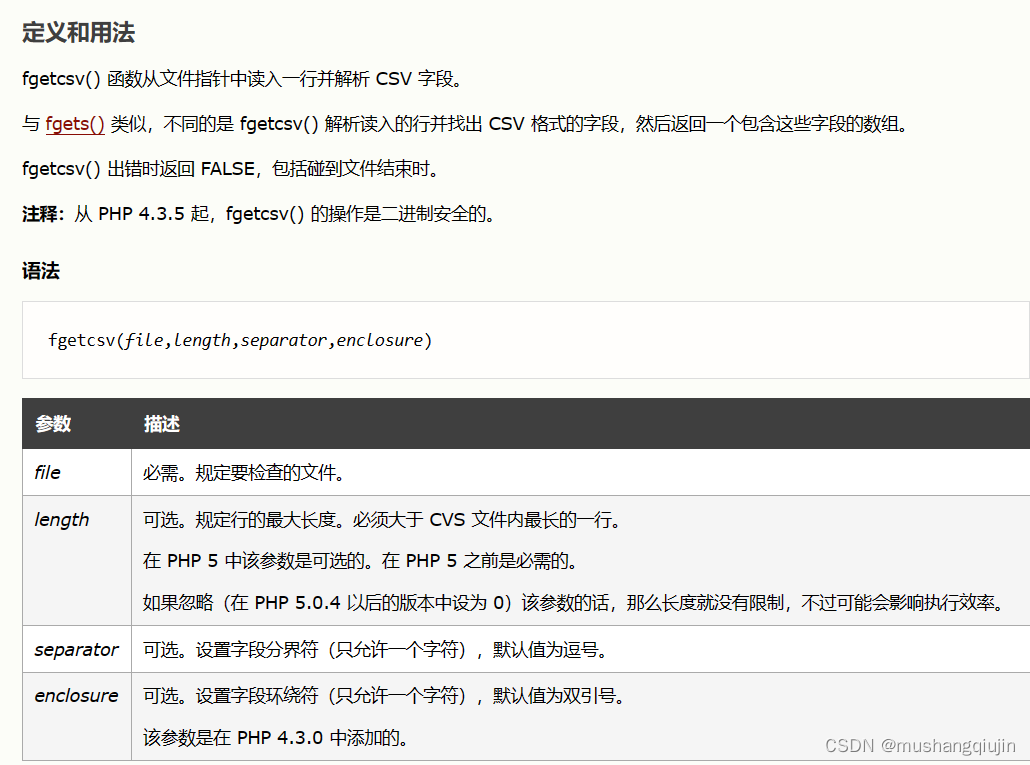Click the line 可选。规定行的最大长度
Screen dimensions: 1030x765
tap(382, 519)
